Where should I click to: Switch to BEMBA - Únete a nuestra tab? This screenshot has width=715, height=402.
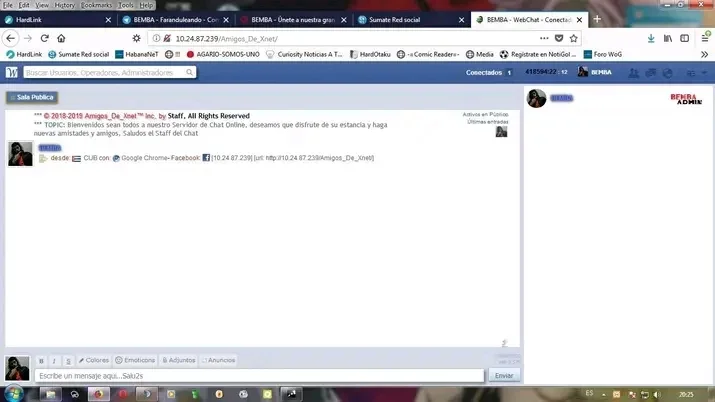coord(293,20)
